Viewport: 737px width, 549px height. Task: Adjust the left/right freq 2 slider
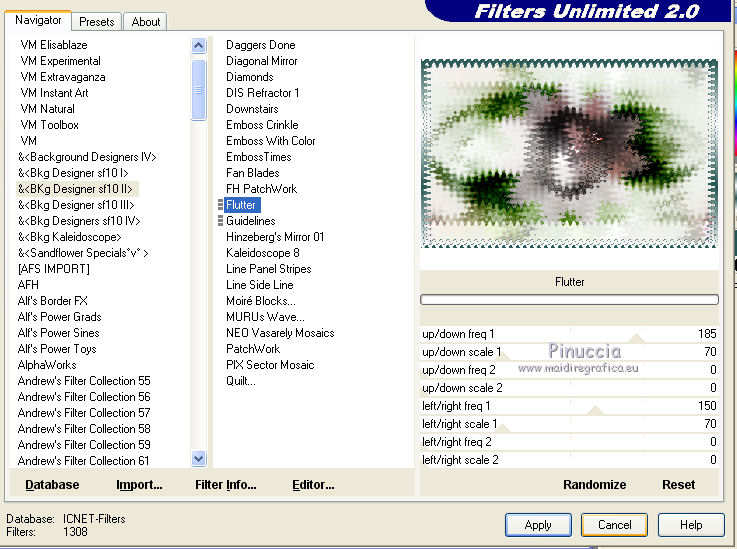[x=569, y=442]
